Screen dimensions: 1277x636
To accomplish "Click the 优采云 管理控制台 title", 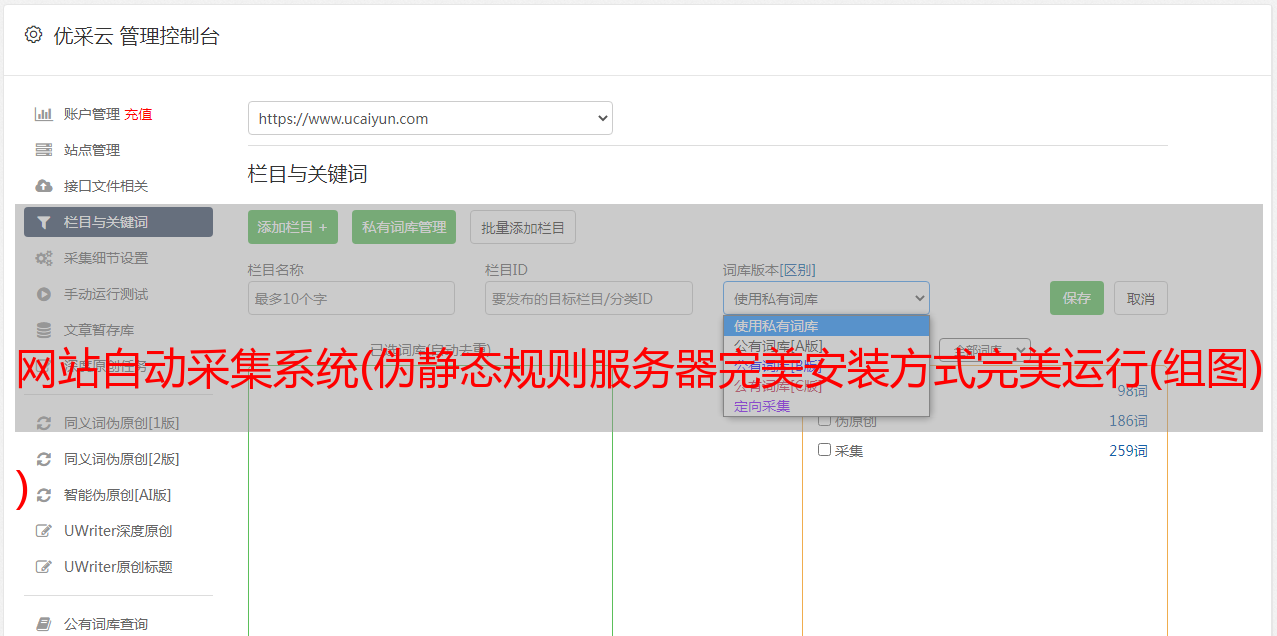I will point(136,36).
